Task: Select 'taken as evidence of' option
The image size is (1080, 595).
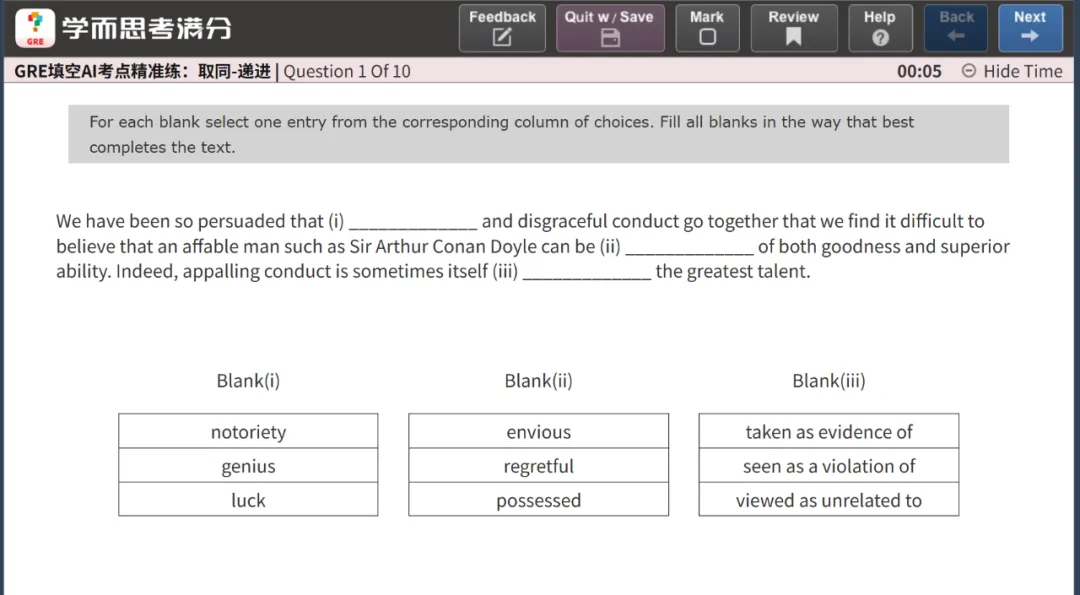Action: [828, 432]
